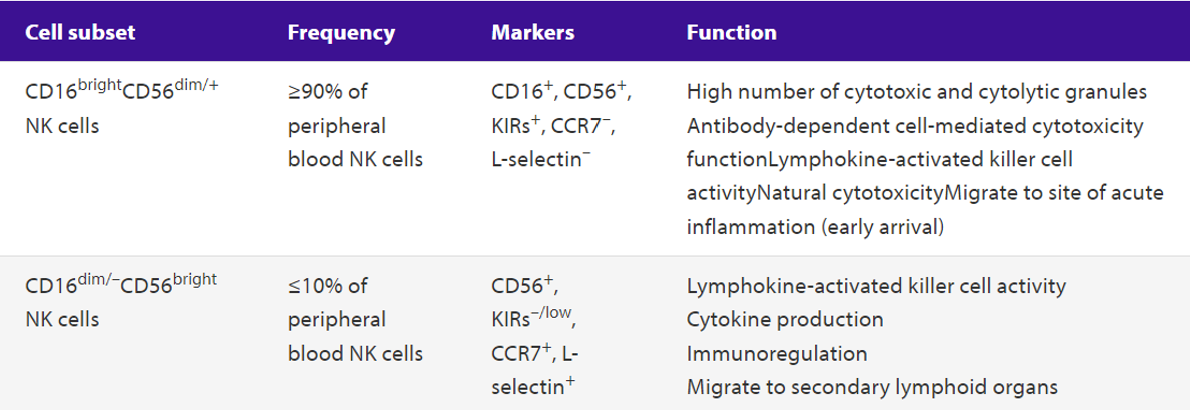Screen dimensions: 1190x410
Task: Click the KIRs+, CCR7− markers text
Action: pos(553,125)
